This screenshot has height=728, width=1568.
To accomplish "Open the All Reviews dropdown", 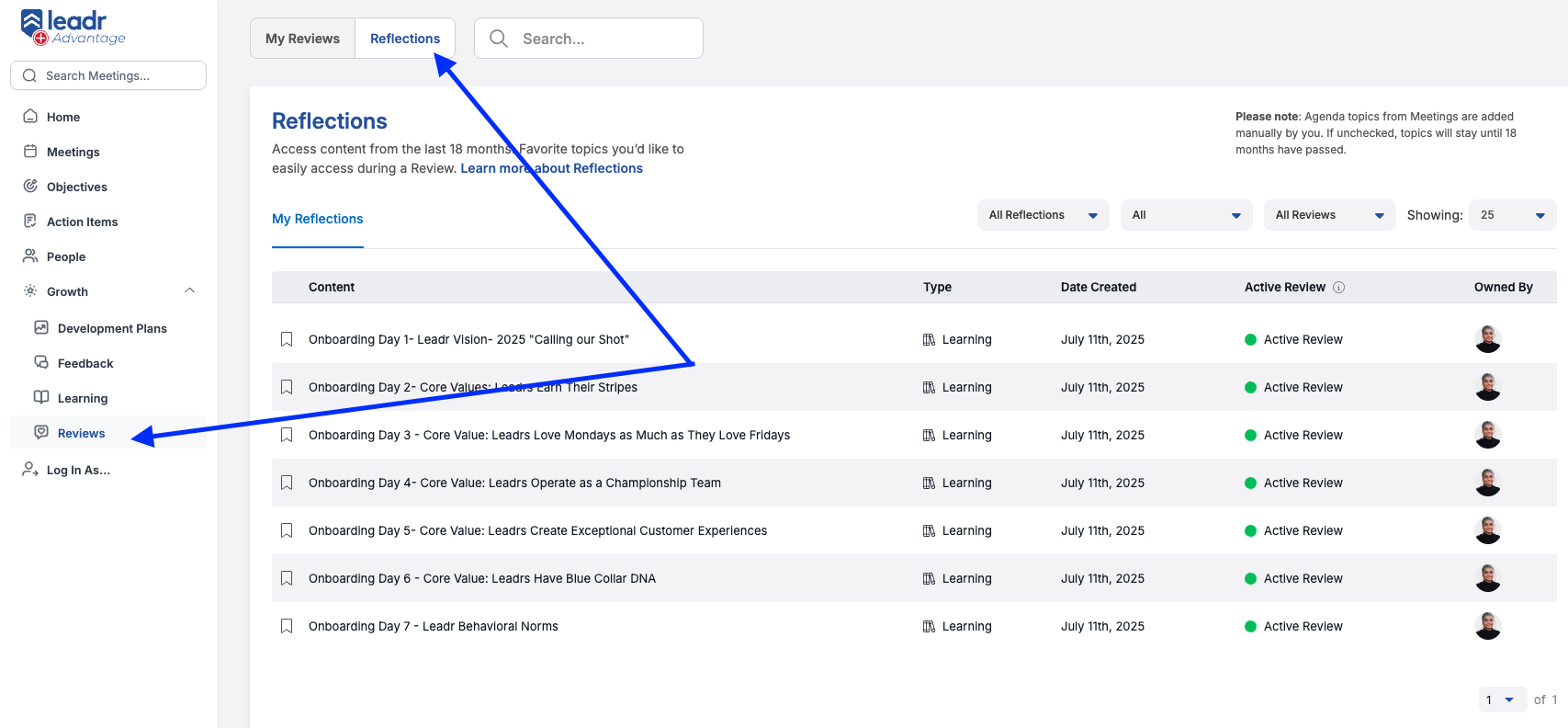I will [1330, 215].
